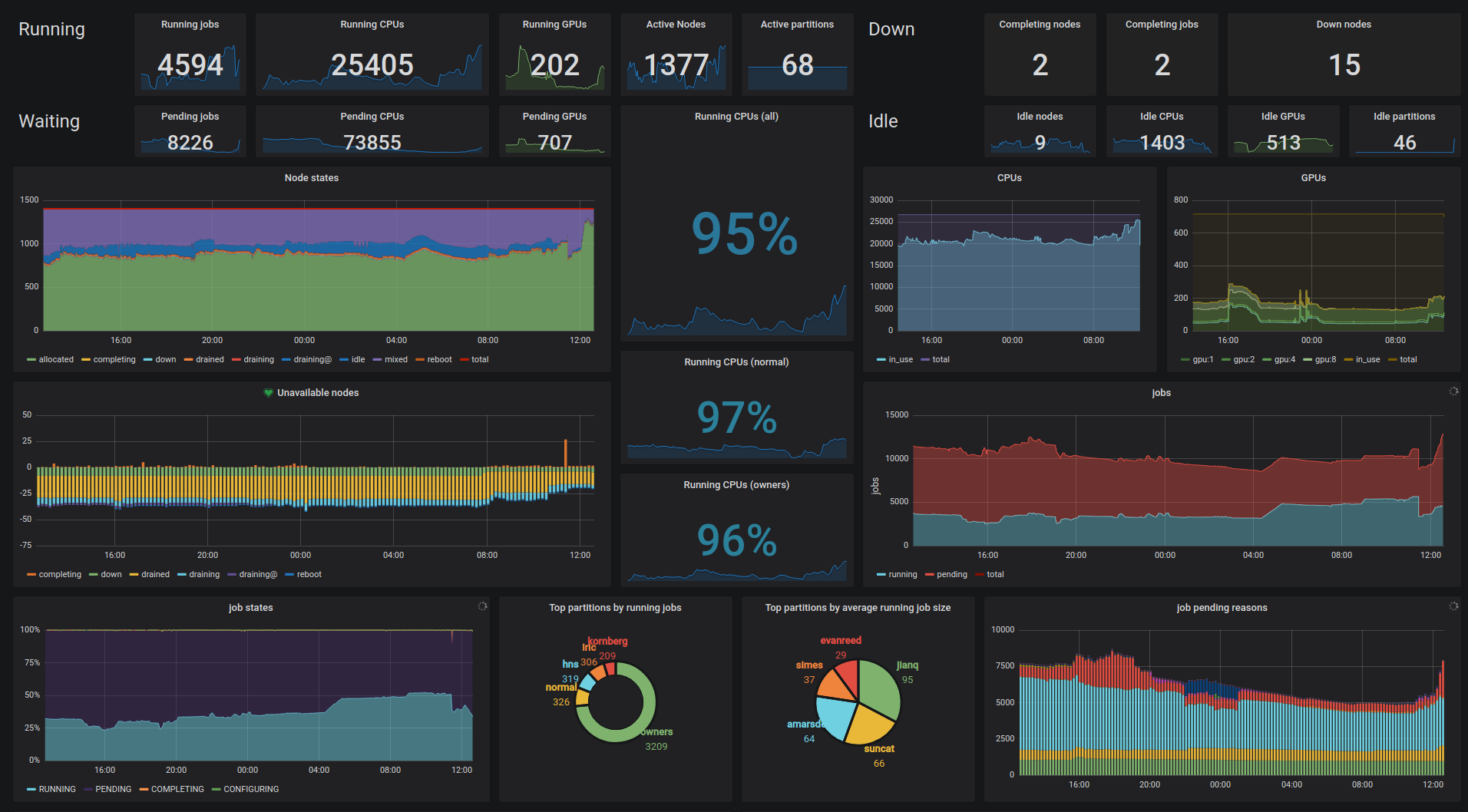Screen dimensions: 1468x812
Task: Click the running legend color line in jobs panel
Action: 881,574
